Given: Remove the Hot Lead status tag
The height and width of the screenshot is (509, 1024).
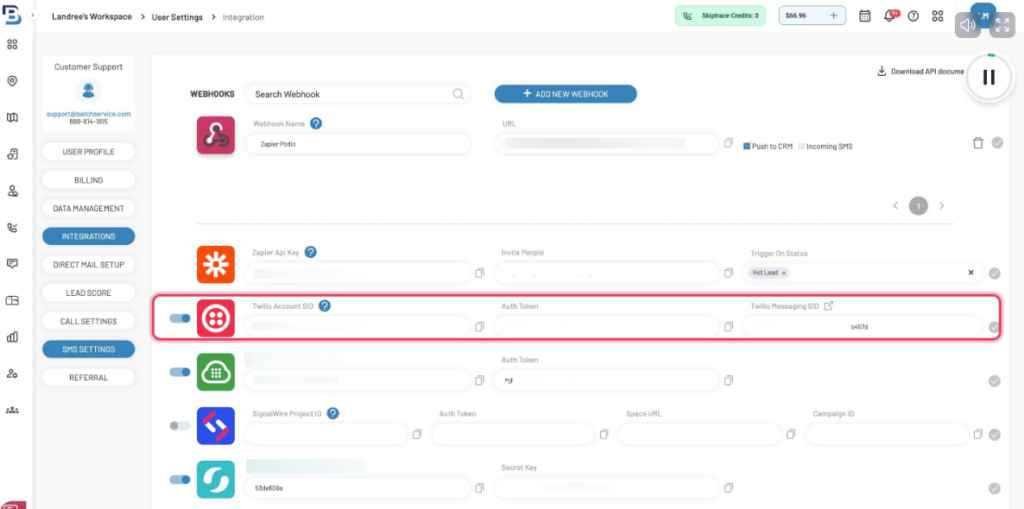Looking at the screenshot, I should pos(784,273).
